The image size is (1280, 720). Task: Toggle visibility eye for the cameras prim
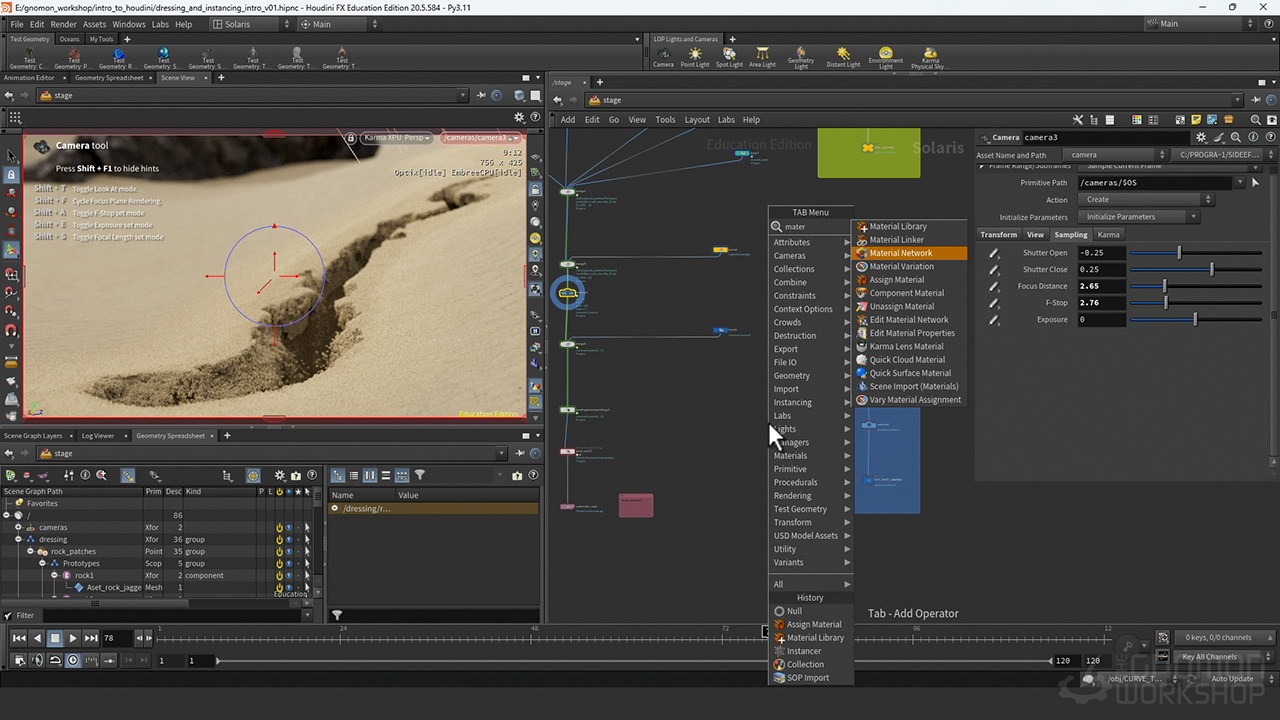289,528
